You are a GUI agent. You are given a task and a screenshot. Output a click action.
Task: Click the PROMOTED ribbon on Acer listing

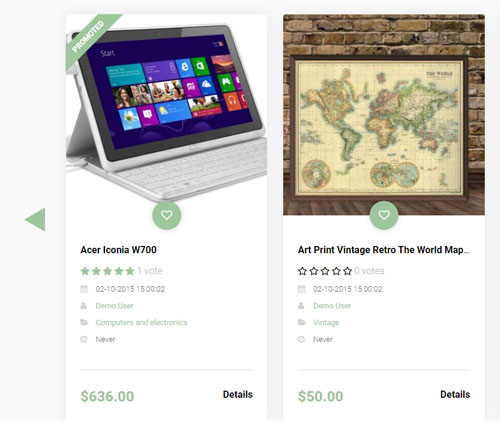click(89, 36)
